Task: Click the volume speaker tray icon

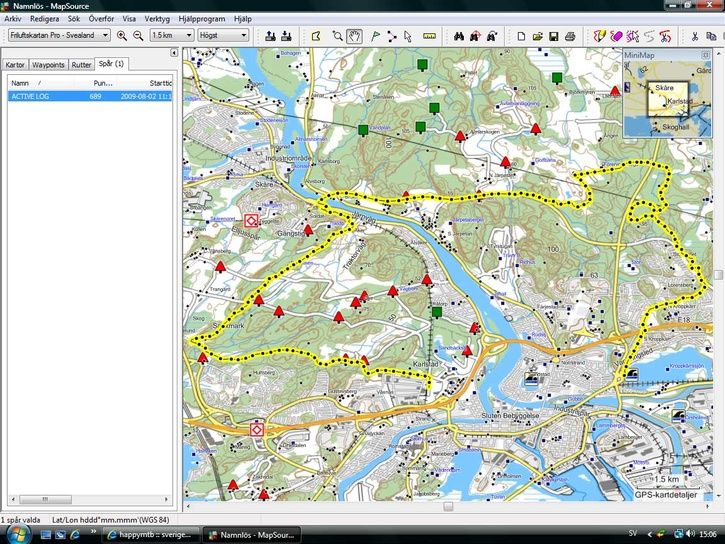Action: (x=691, y=534)
